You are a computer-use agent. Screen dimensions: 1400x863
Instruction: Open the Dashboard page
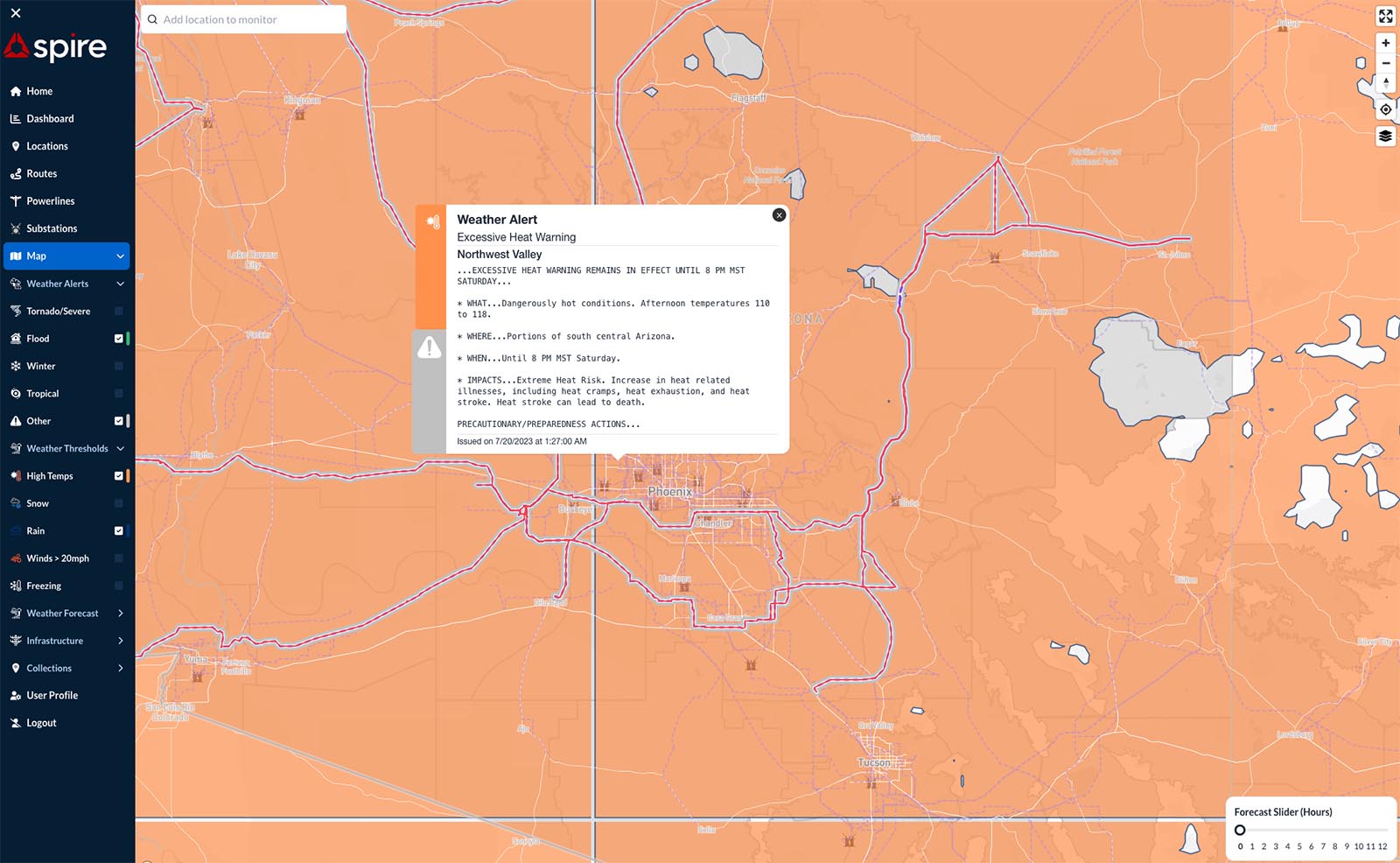pyautogui.click(x=50, y=119)
